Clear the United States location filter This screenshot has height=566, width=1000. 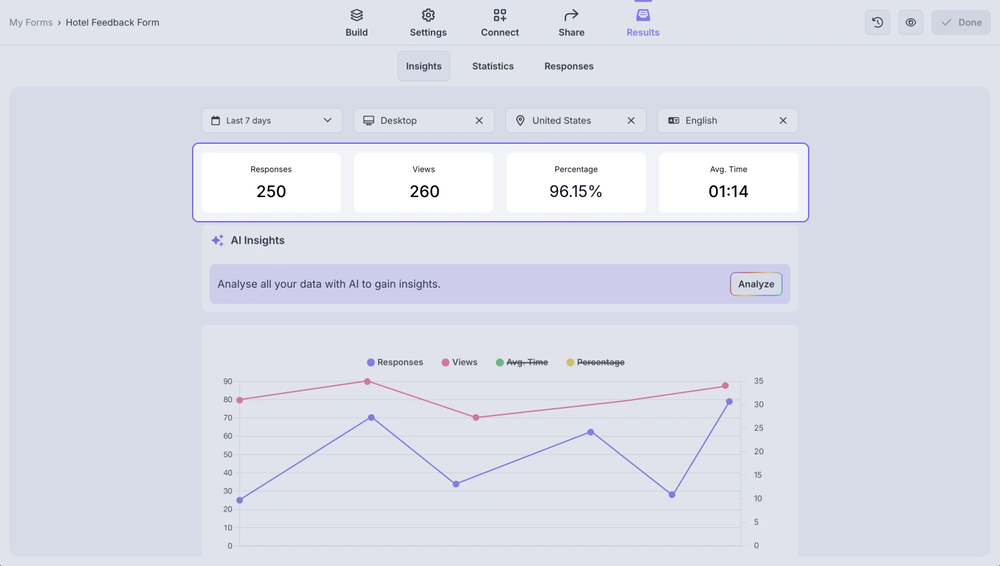tap(631, 121)
